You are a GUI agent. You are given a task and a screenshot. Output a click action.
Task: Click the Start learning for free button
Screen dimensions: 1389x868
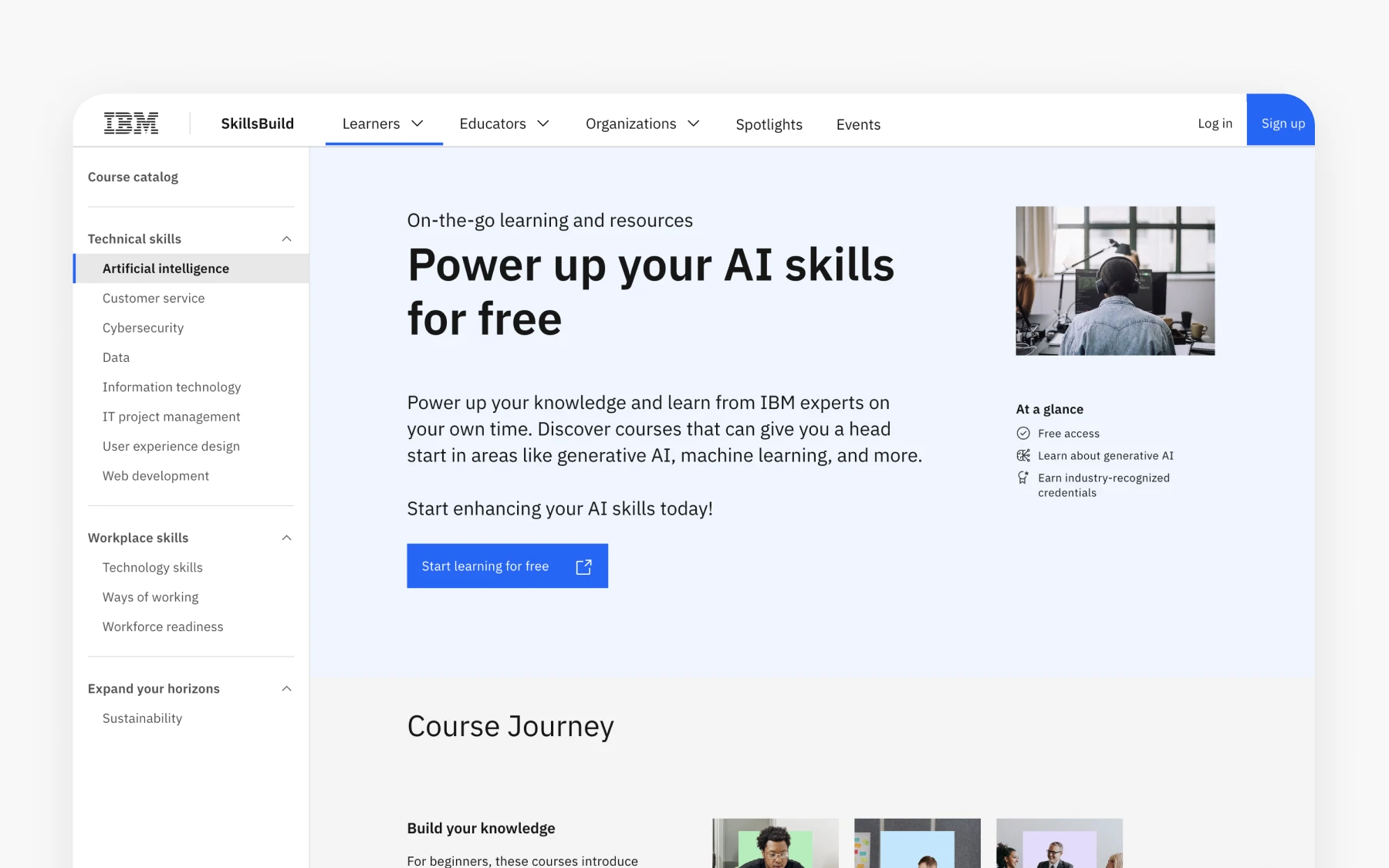coord(507,566)
